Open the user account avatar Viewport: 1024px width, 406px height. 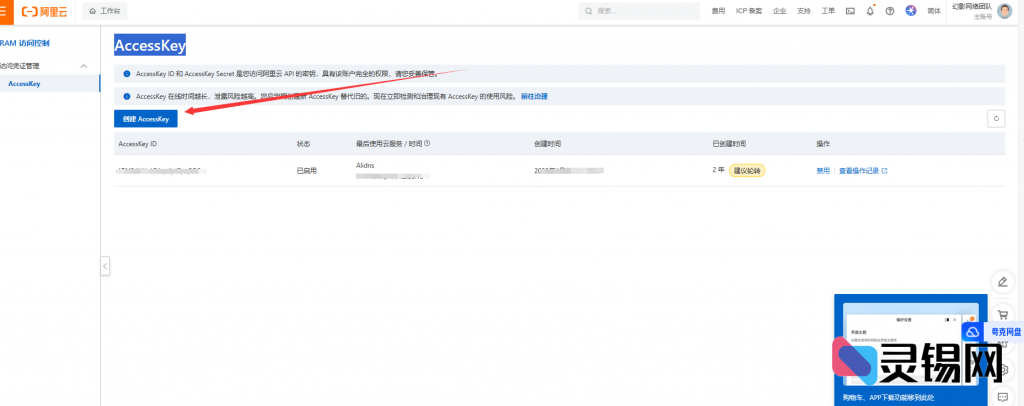(x=1004, y=11)
